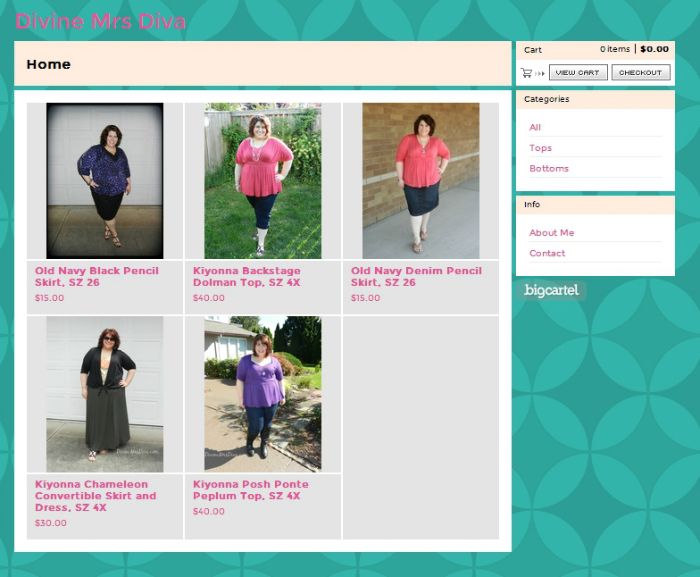700x577 pixels.
Task: Click the Kiyonna Posh Ponte Peplum Top title
Action: tap(250, 490)
